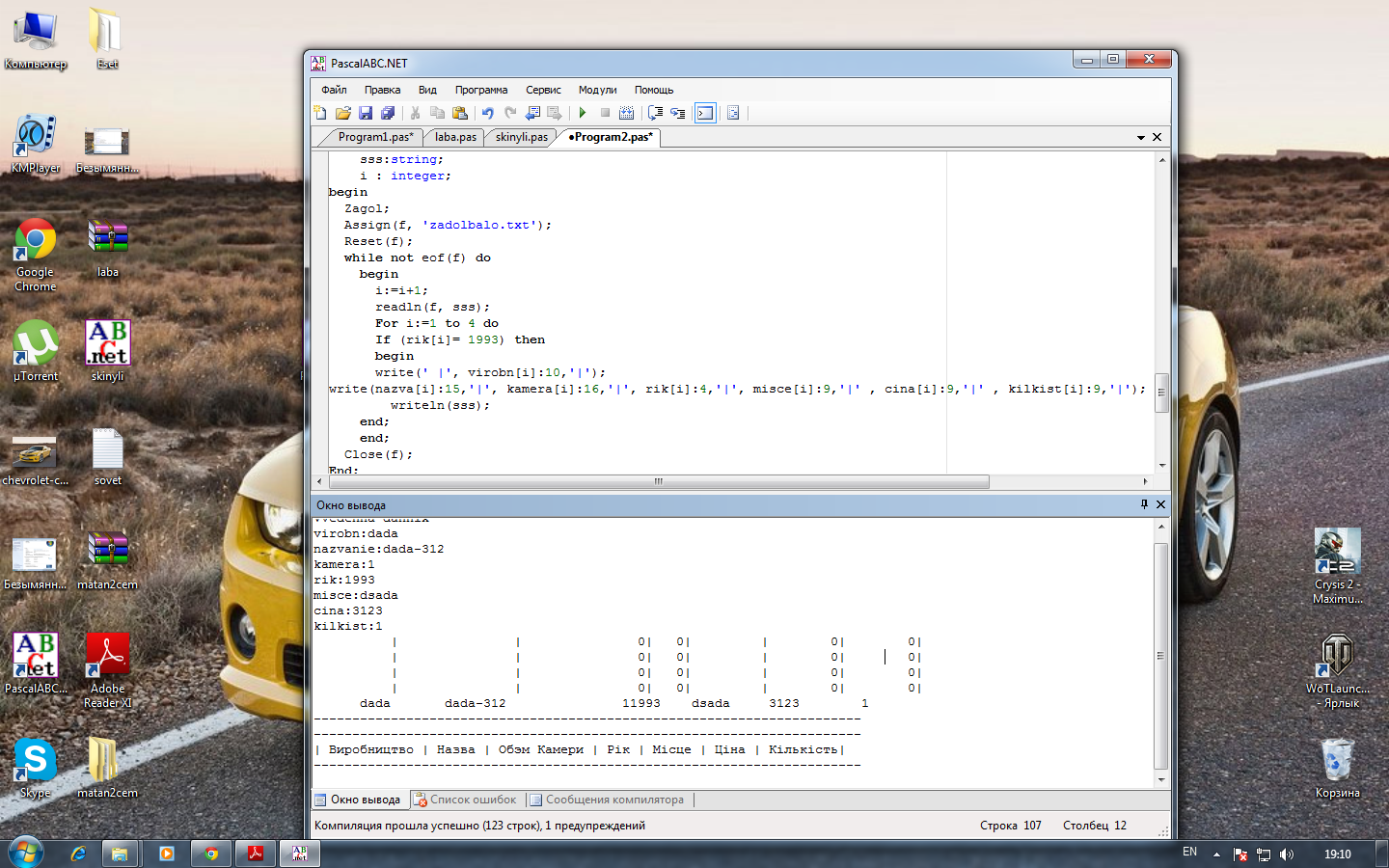Save the current file with the floppy icon
The image size is (1389, 868).
[365, 113]
